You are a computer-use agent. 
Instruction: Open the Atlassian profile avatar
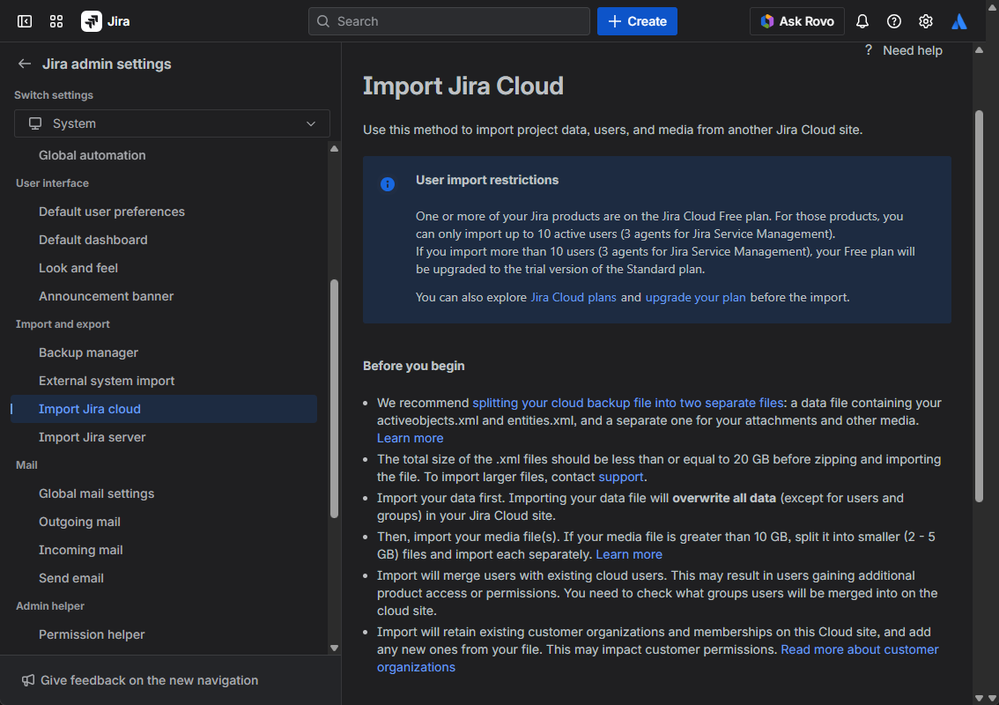959,21
